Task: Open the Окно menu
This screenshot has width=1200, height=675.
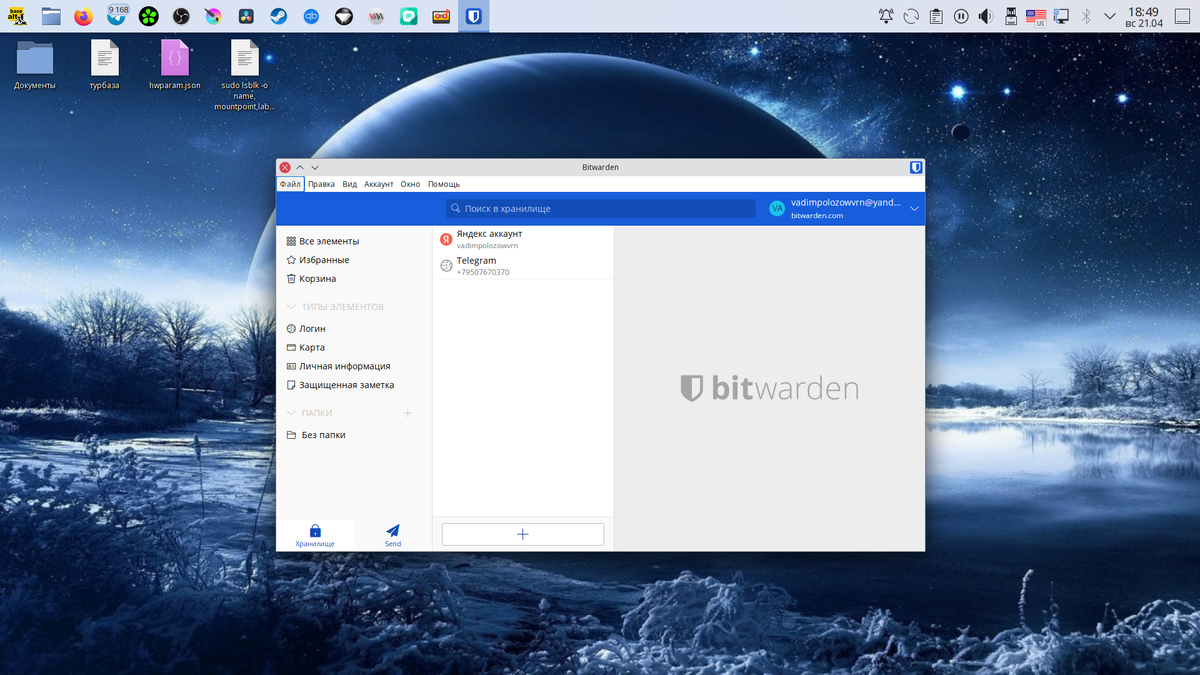Action: coord(410,184)
